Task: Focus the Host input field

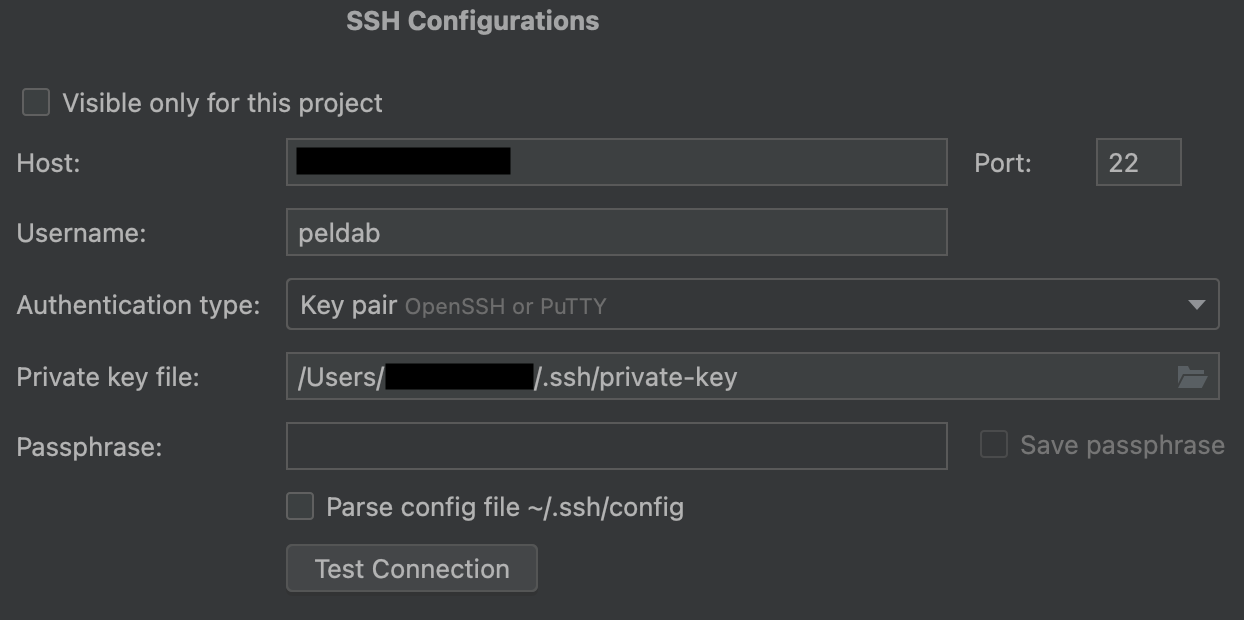Action: click(615, 162)
